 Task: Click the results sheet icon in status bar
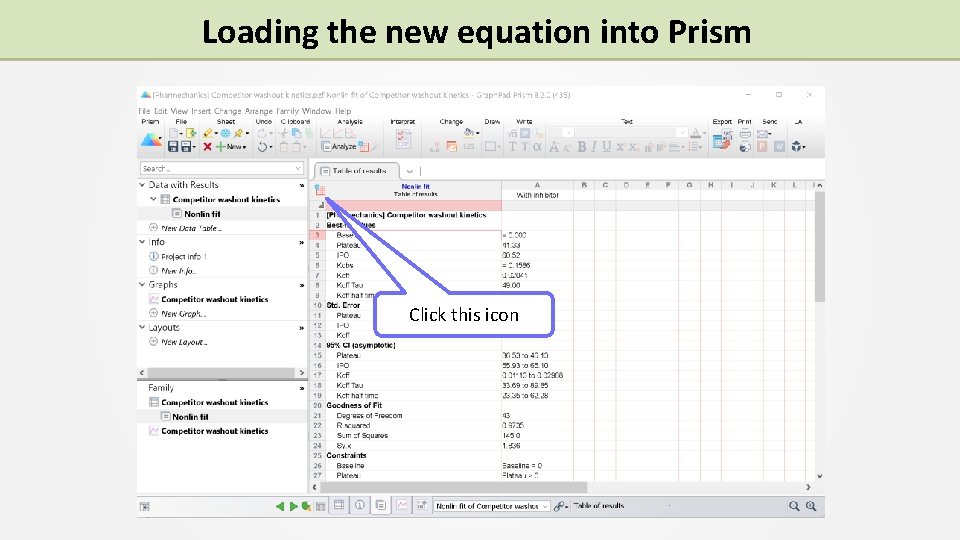[x=381, y=505]
